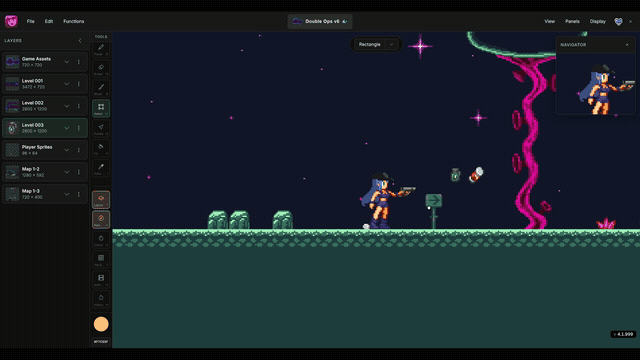
Task: Toggle the History panel button
Action: click(101, 299)
